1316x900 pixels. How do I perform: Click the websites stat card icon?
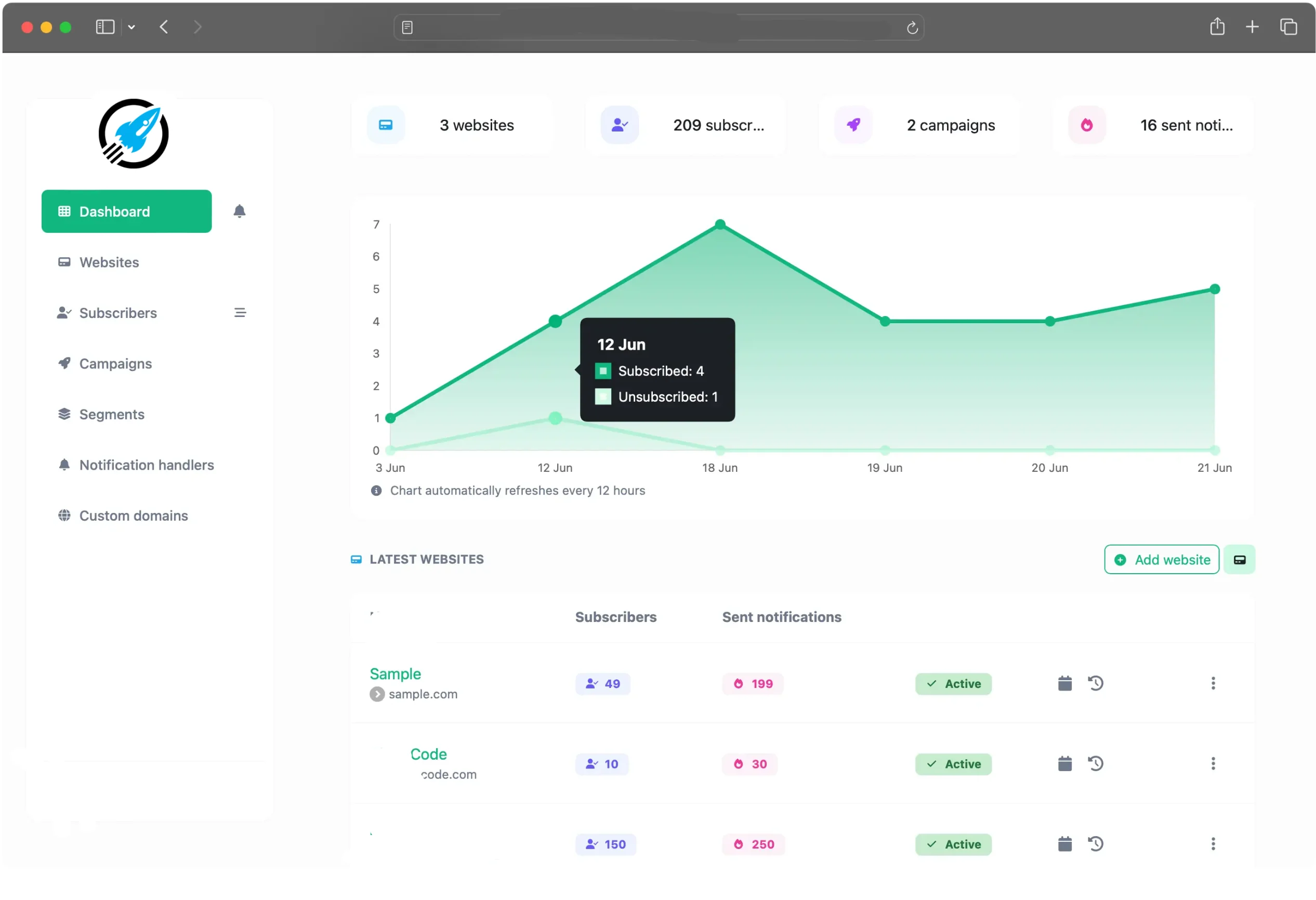(x=386, y=125)
